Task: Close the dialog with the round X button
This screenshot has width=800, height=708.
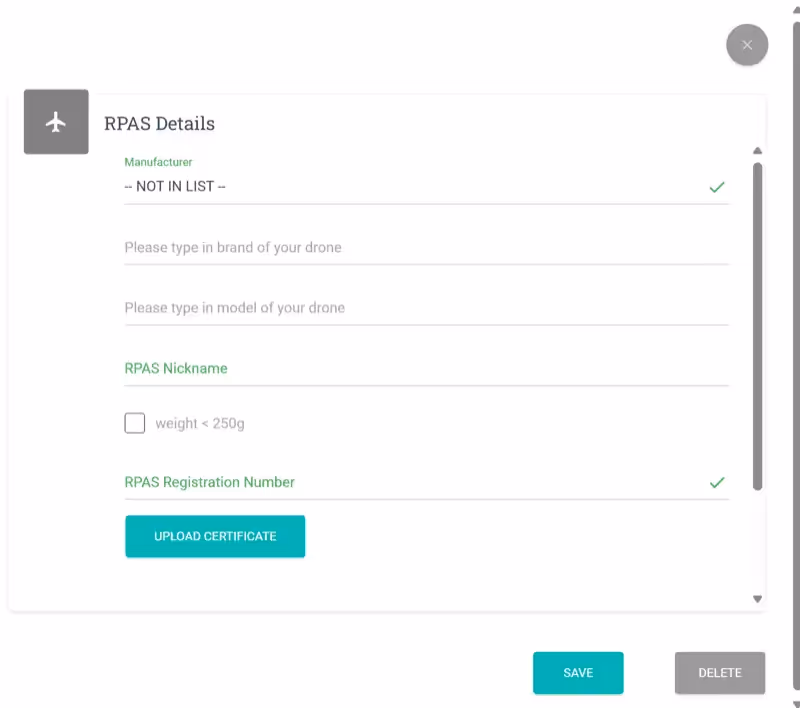Action: pos(747,45)
